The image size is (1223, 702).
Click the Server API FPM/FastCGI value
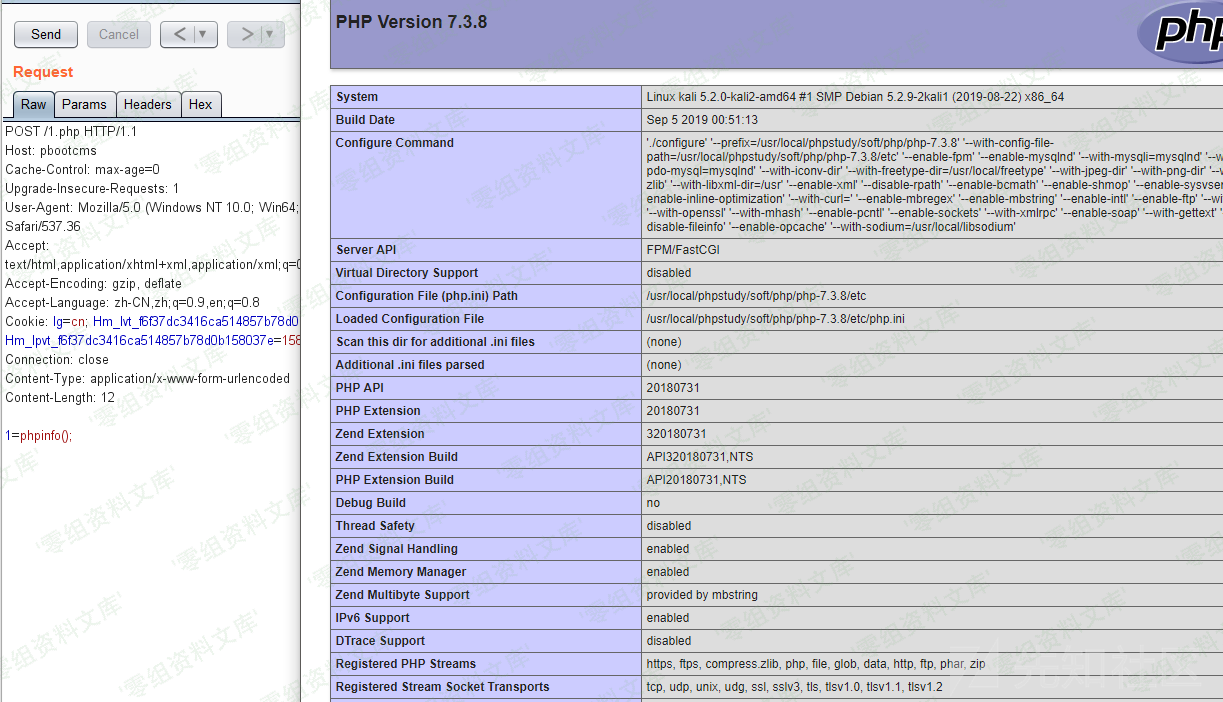[x=683, y=249]
